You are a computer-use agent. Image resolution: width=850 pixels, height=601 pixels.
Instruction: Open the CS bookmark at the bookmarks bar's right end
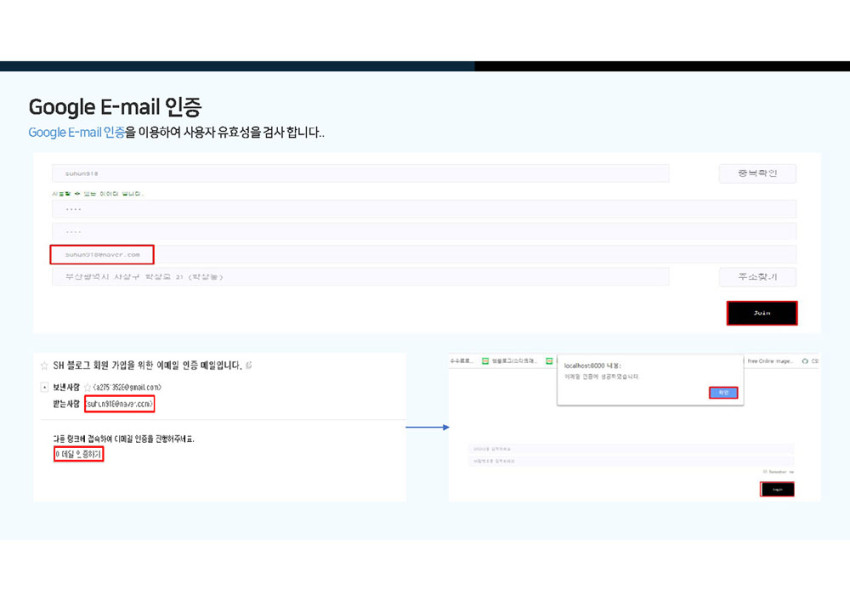tap(810, 361)
